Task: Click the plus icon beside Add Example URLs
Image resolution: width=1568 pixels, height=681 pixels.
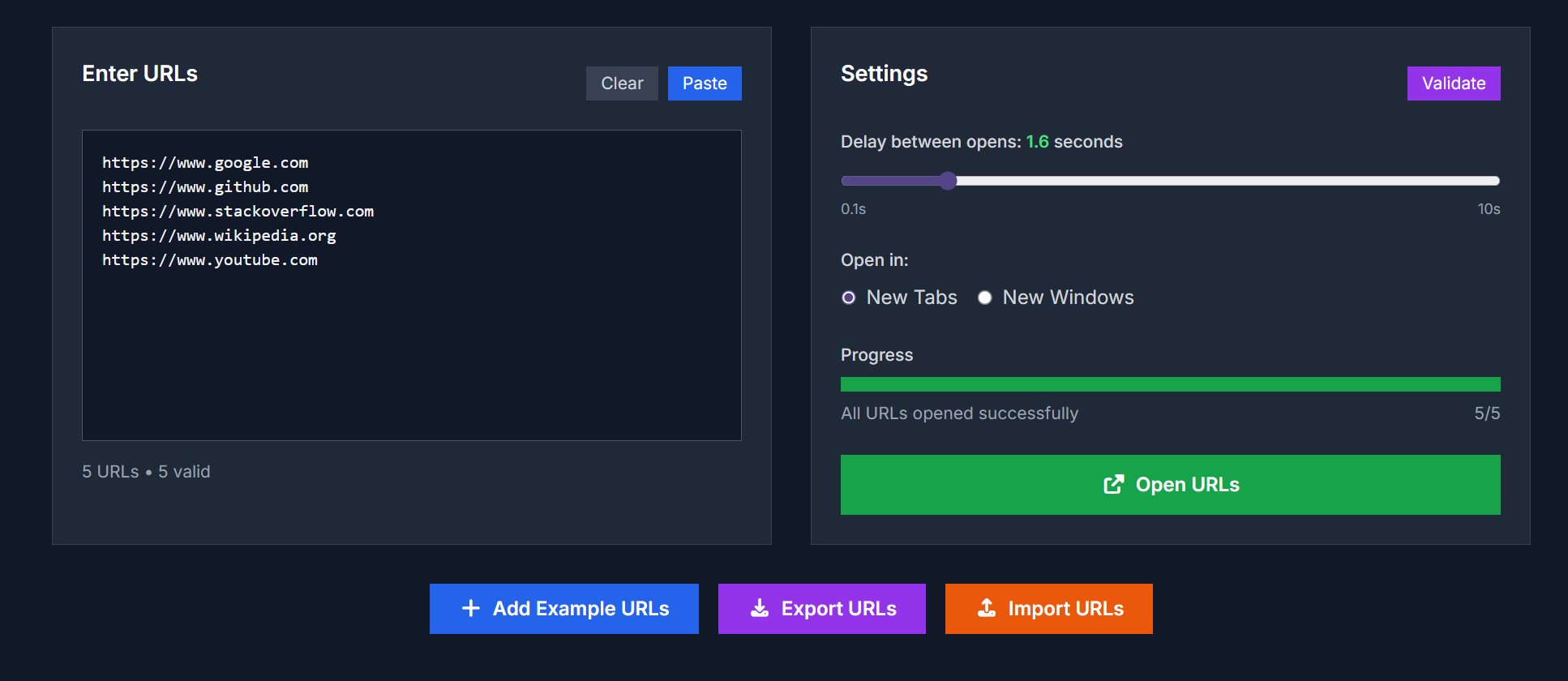Action: click(x=470, y=608)
